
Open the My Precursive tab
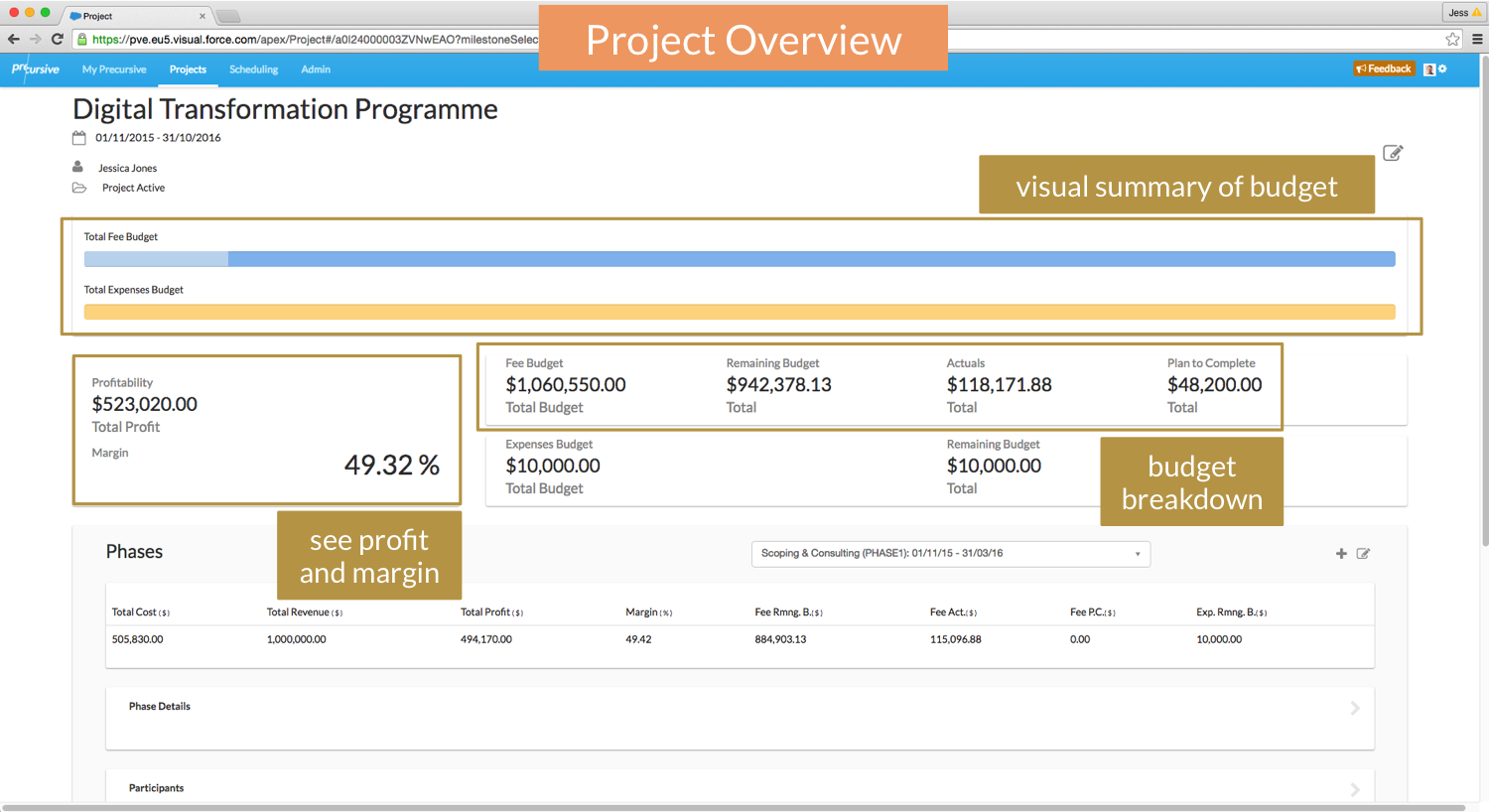[x=114, y=69]
